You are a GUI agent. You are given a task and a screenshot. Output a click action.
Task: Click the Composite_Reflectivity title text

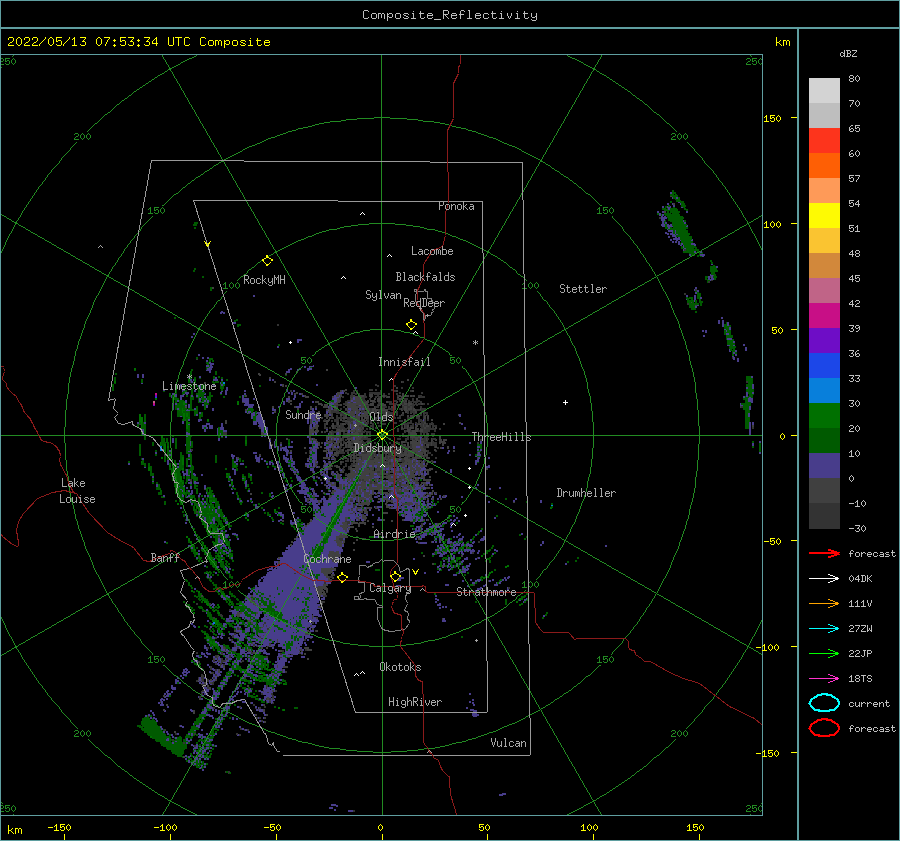point(450,15)
